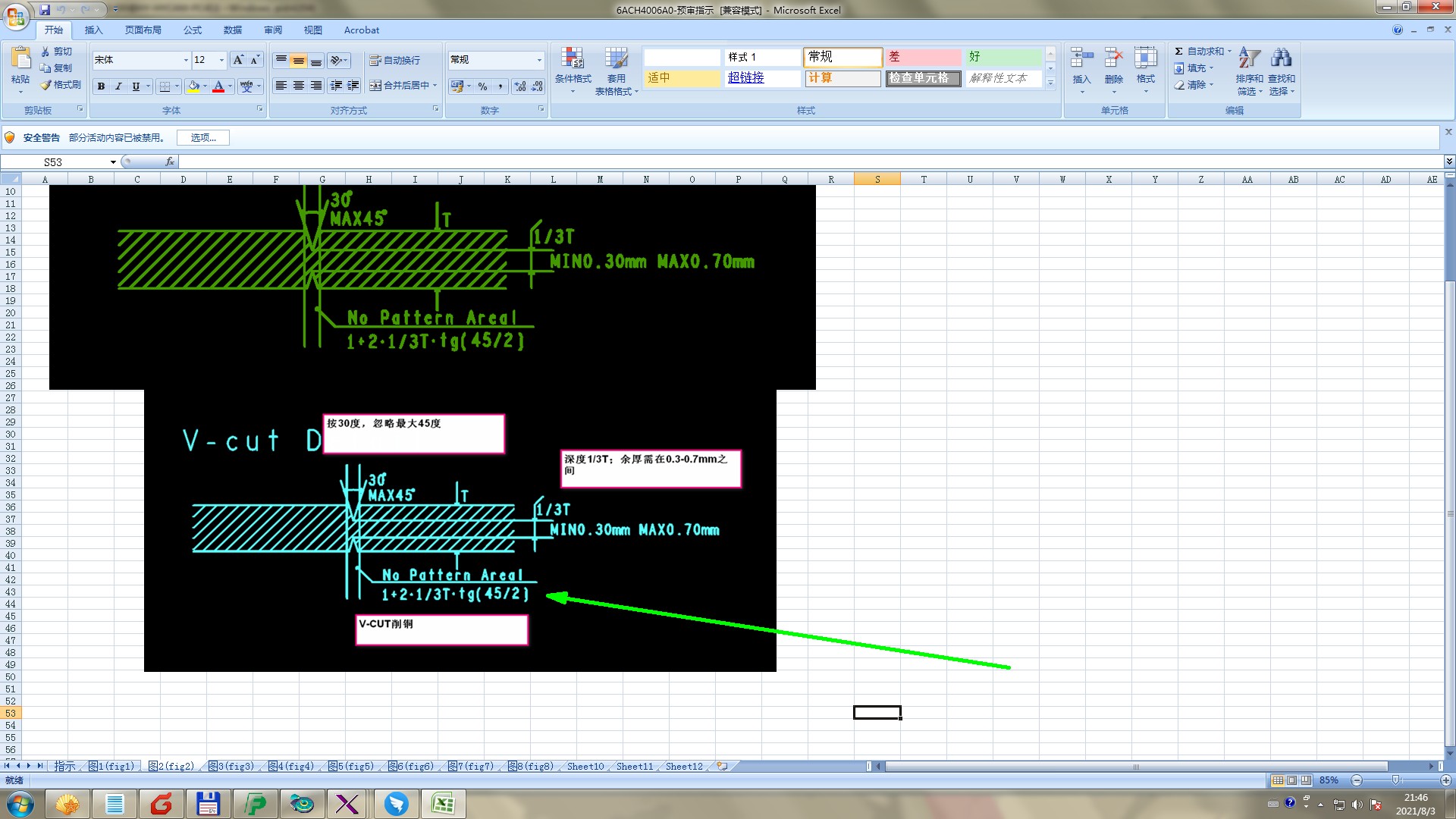1456x819 pixels.
Task: Switch to the Page Layout ribbon tab
Action: point(143,30)
